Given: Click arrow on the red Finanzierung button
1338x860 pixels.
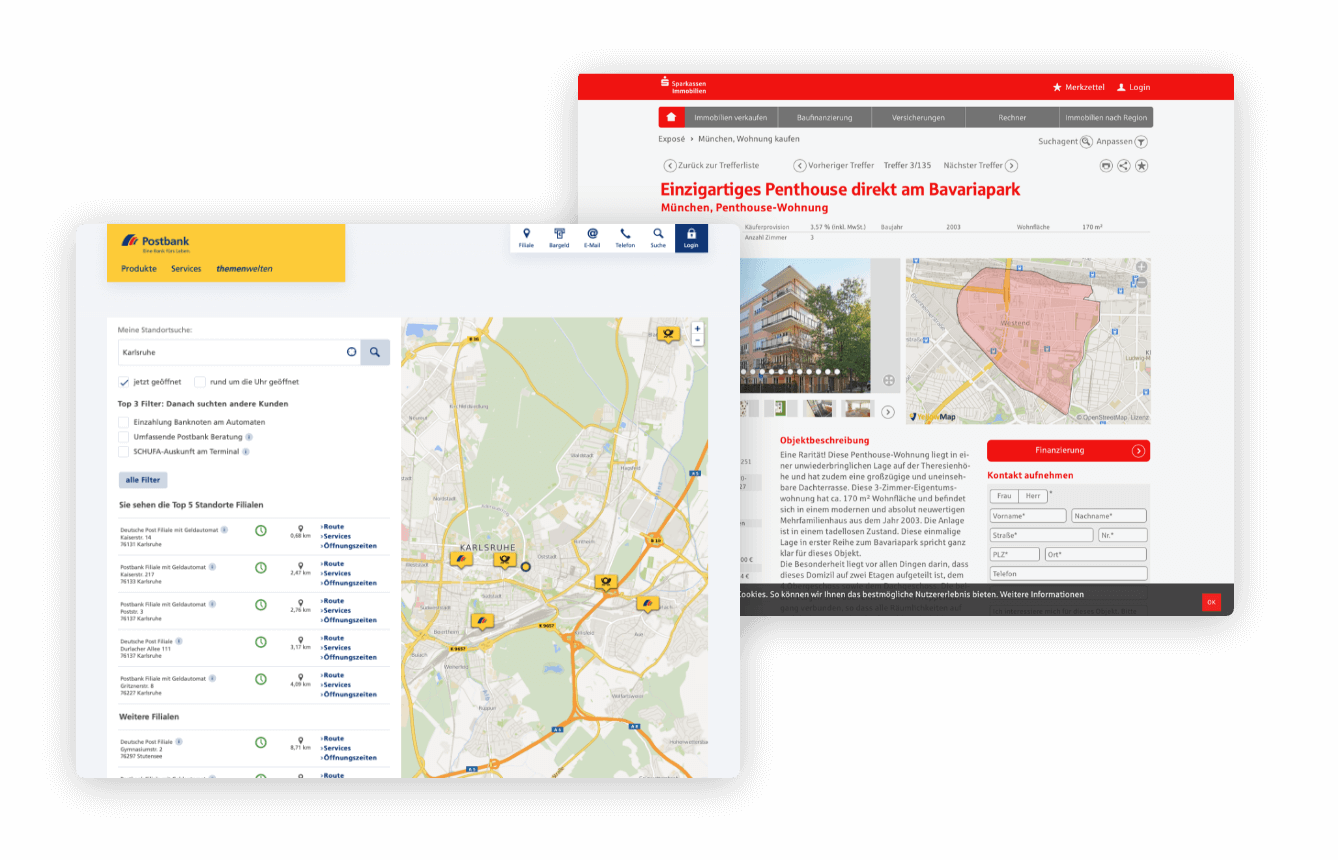Looking at the screenshot, I should pyautogui.click(x=1138, y=451).
